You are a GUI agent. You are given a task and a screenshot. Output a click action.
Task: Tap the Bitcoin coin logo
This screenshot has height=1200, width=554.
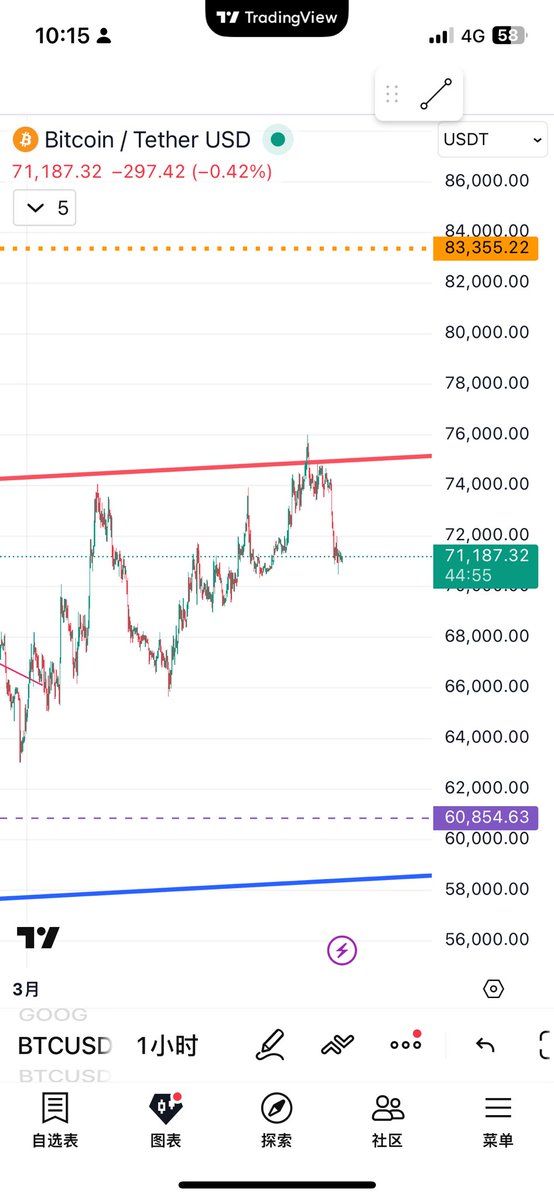(x=25, y=139)
